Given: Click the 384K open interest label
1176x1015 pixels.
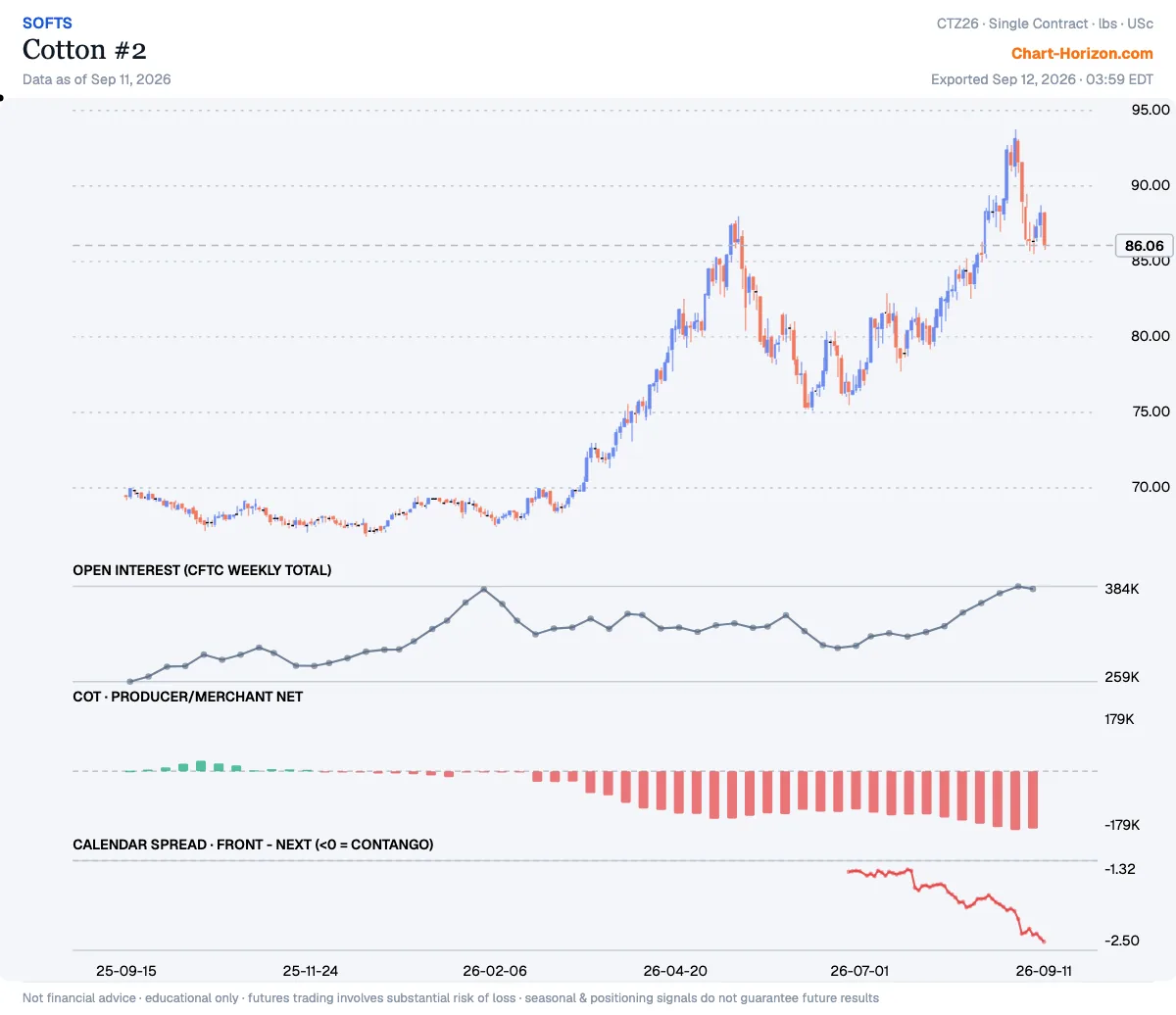Looking at the screenshot, I should pyautogui.click(x=1122, y=590).
